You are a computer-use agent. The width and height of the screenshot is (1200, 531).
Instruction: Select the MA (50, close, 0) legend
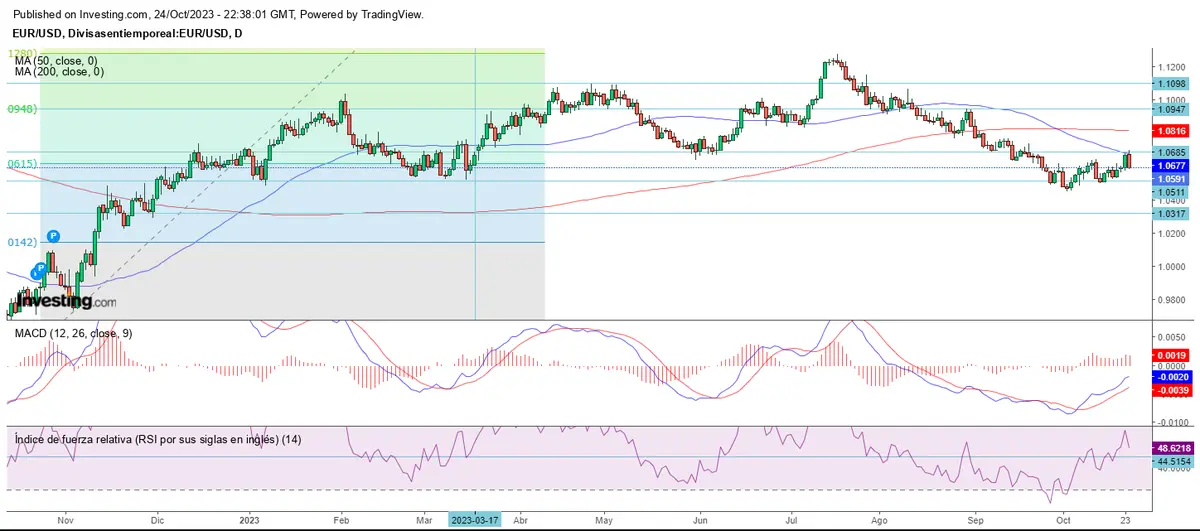(57, 60)
